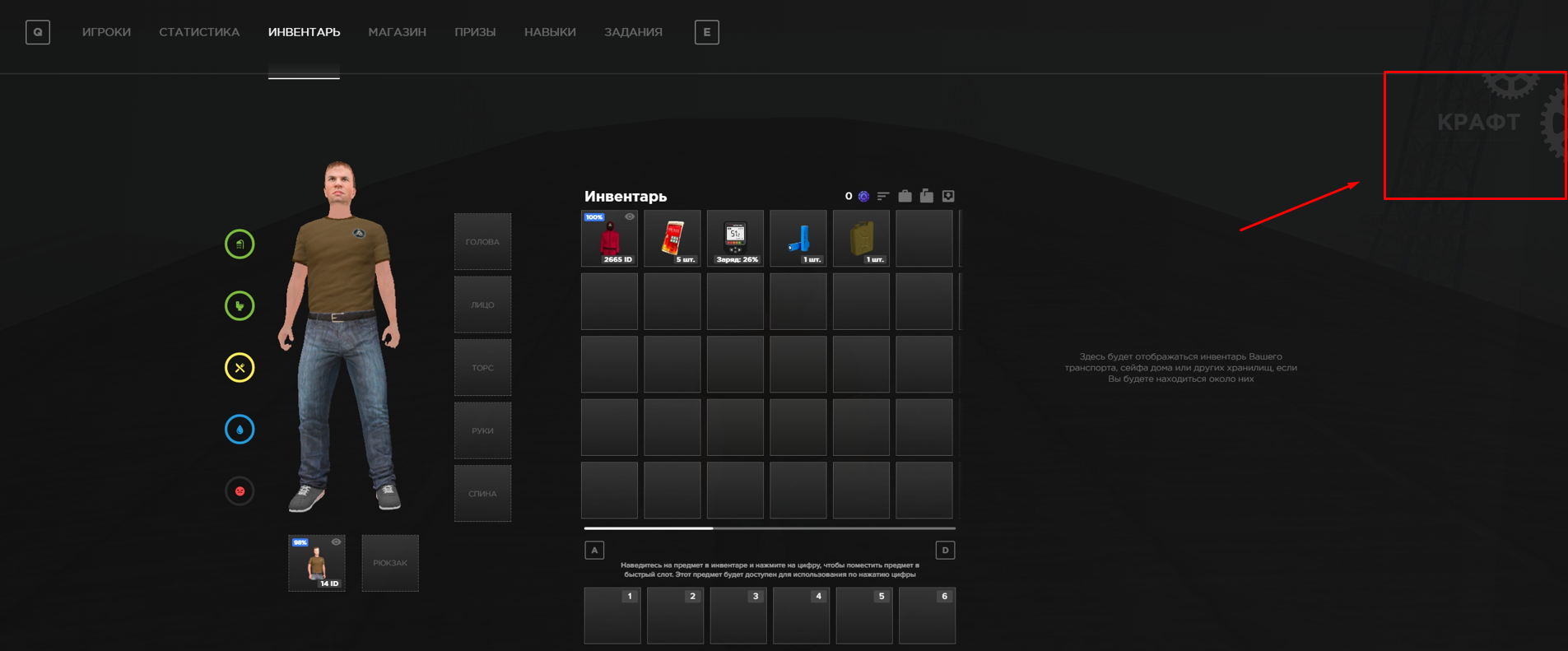1568x651 pixels.
Task: Open the Задания tab
Action: 633,32
